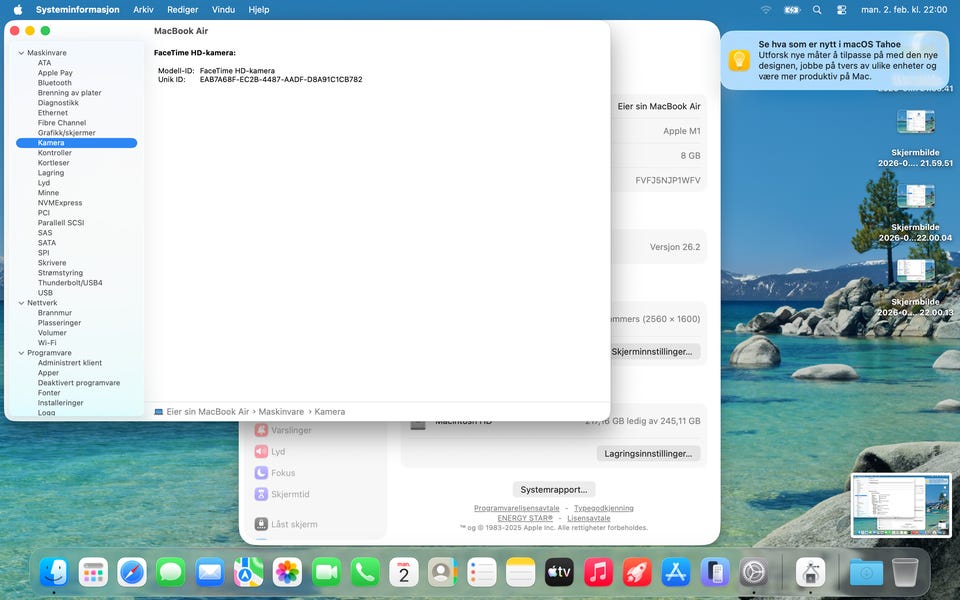Open the Trash in the Dock
This screenshot has width=960, height=600.
point(904,572)
